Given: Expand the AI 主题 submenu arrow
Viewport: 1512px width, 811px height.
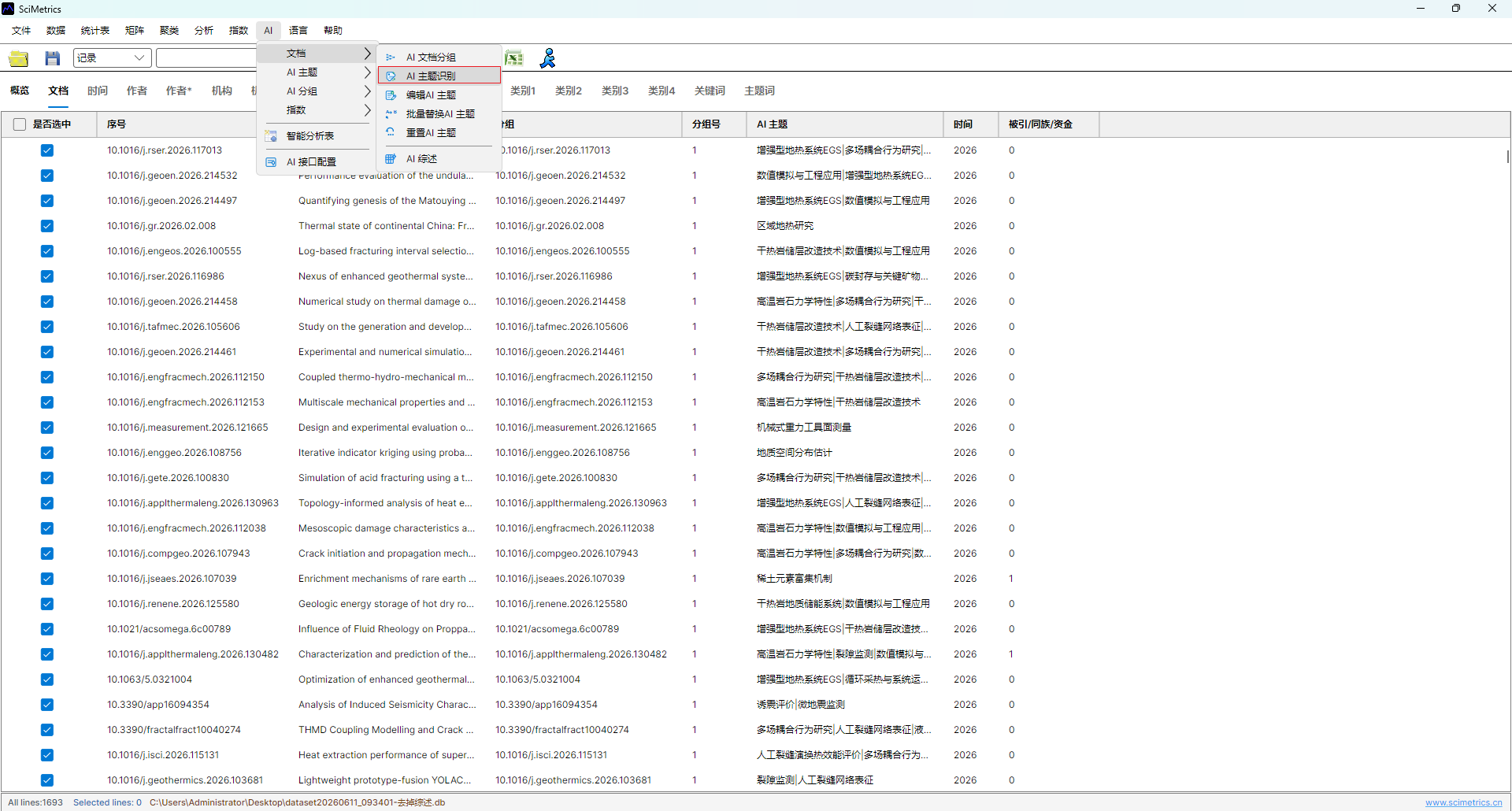Looking at the screenshot, I should click(367, 72).
